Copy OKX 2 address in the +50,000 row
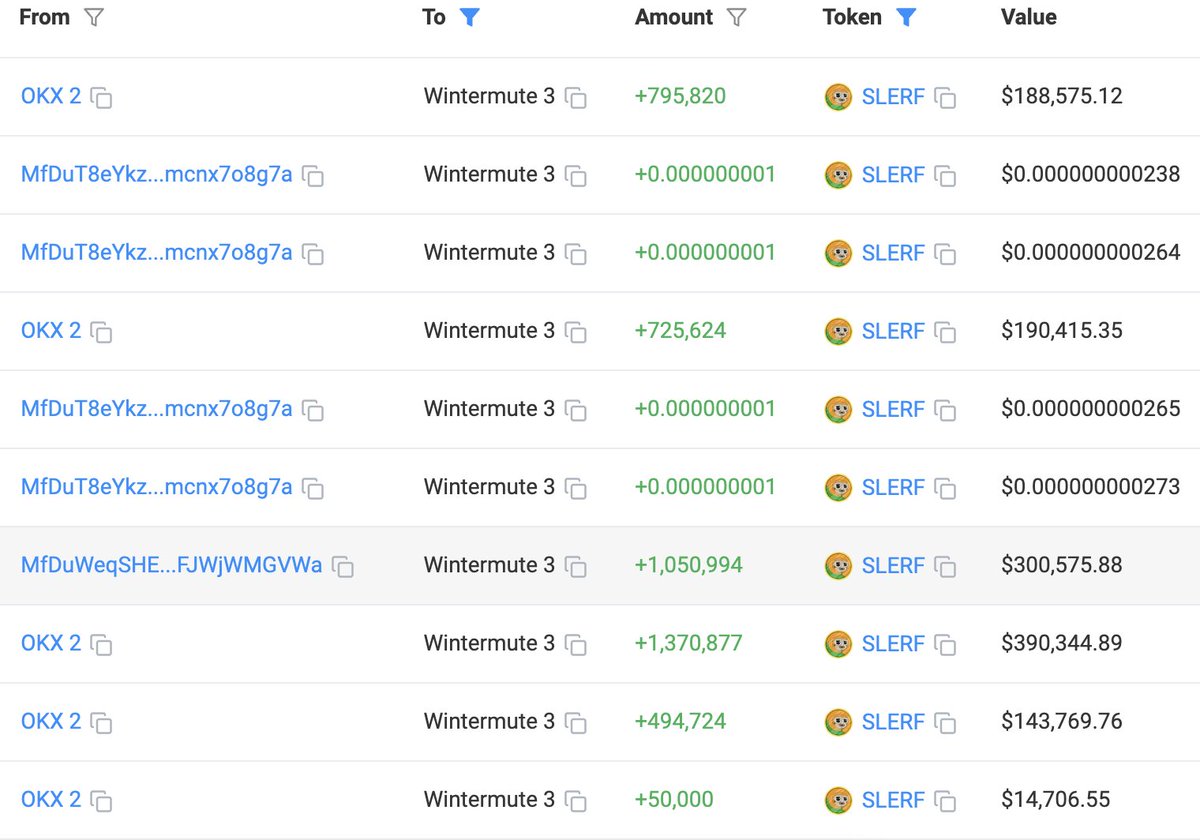This screenshot has height=840, width=1200. tap(101, 800)
